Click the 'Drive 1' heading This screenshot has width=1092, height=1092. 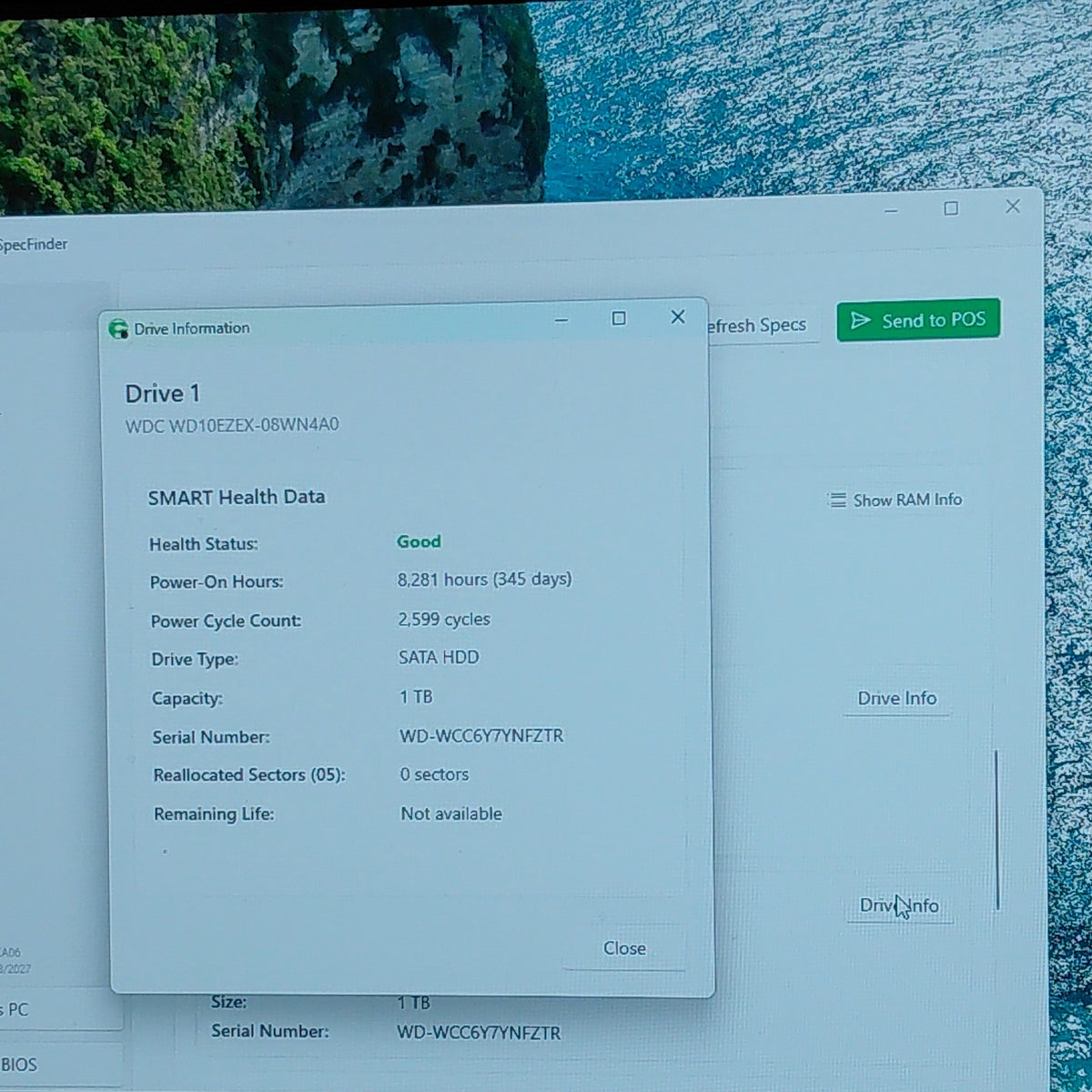(162, 394)
